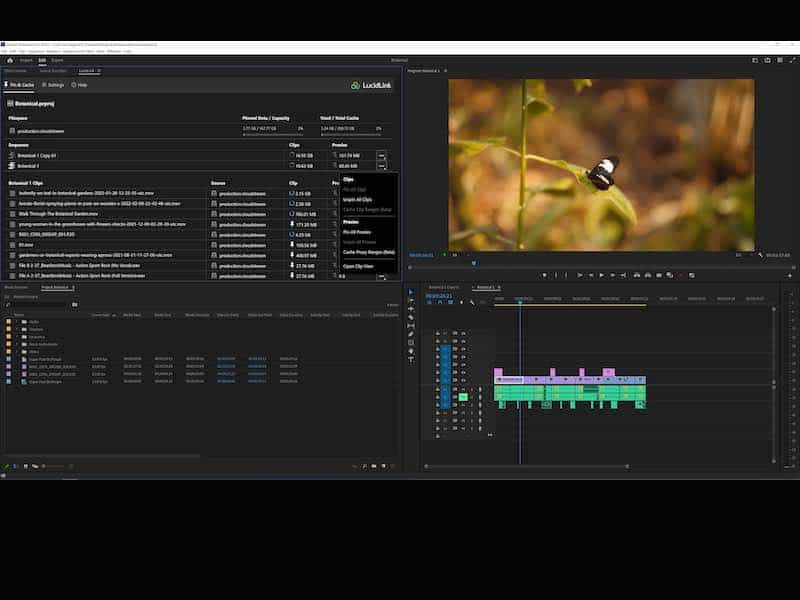Select the Type tool
Image resolution: width=800 pixels, height=600 pixels.
point(410,359)
